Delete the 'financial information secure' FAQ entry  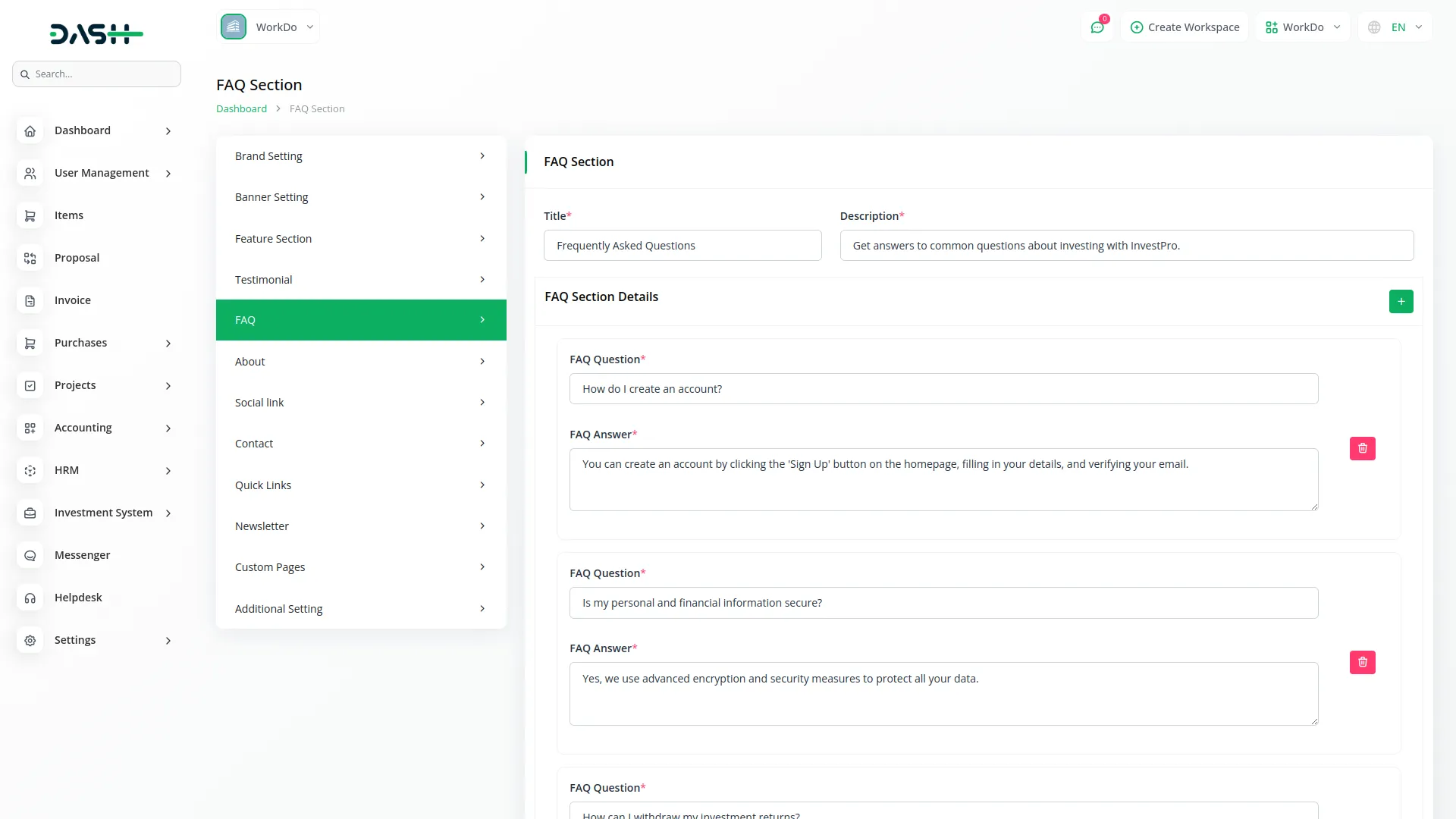click(1362, 662)
